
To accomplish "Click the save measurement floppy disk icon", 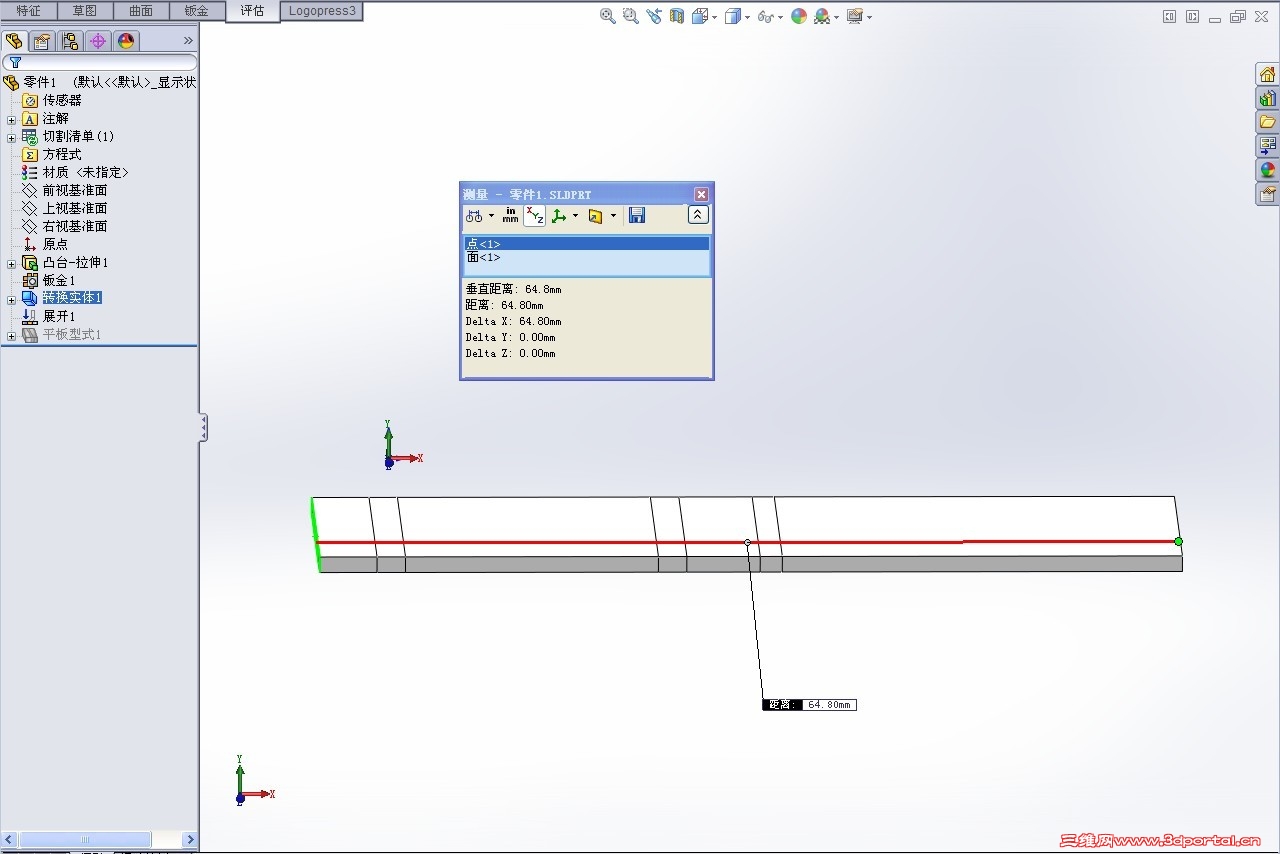I will click(637, 215).
